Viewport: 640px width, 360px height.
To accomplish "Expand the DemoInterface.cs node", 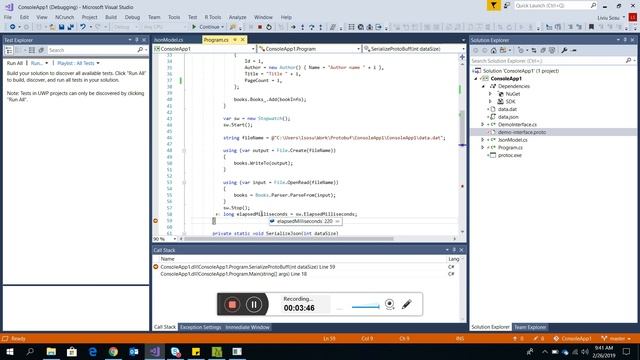I will (482, 124).
